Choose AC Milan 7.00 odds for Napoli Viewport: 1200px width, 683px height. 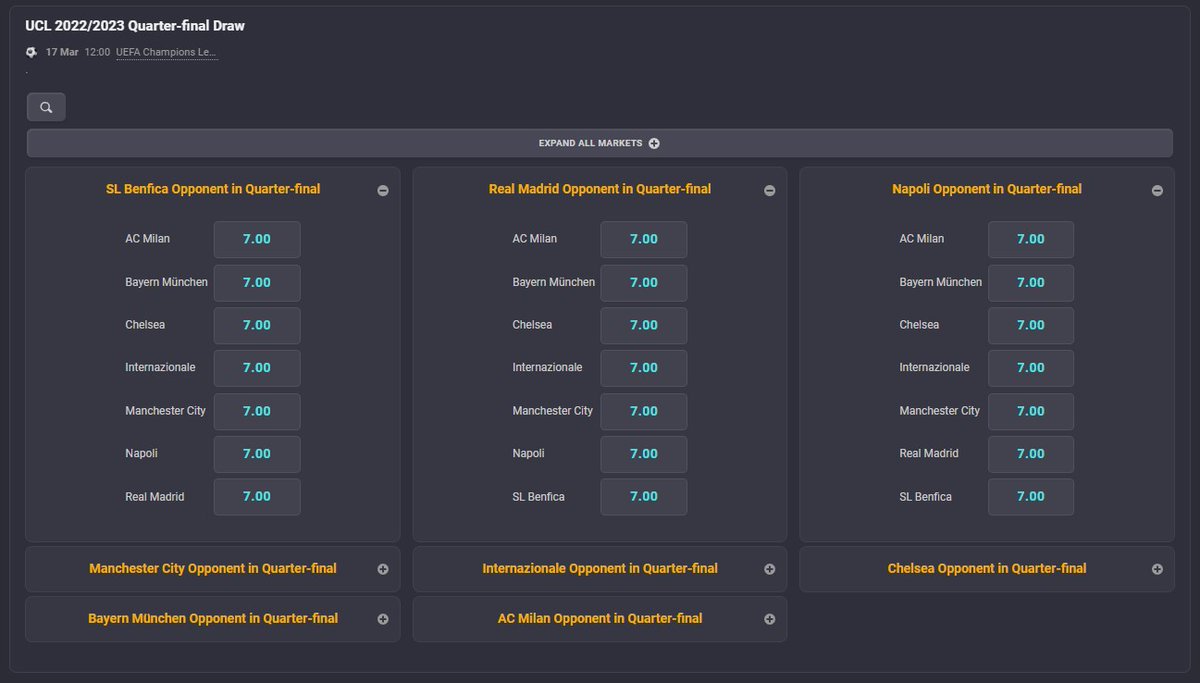coord(1031,239)
